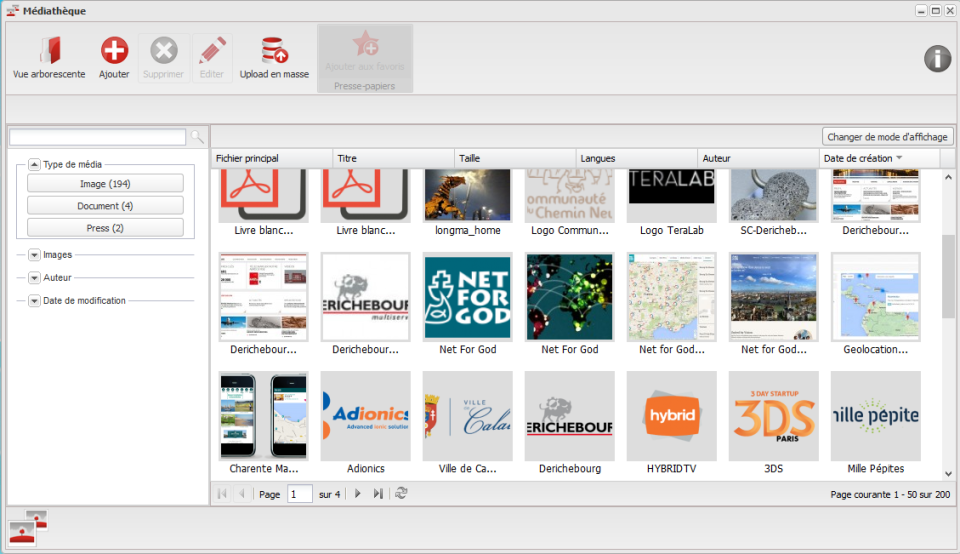
Task: Expand the Images filter section
Action: (34, 255)
